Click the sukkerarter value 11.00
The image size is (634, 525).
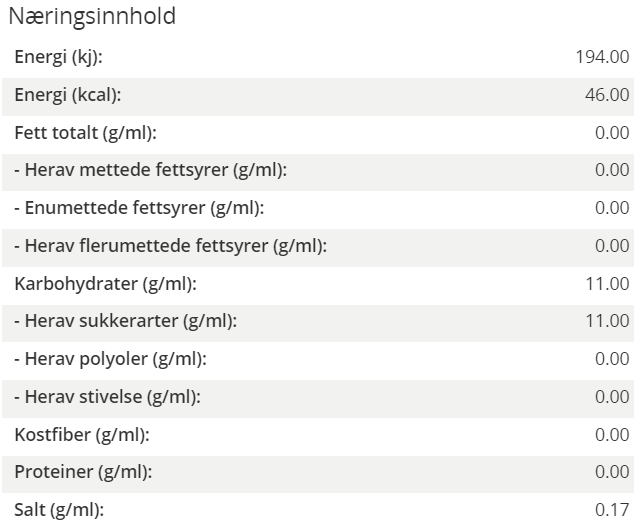[x=607, y=321]
